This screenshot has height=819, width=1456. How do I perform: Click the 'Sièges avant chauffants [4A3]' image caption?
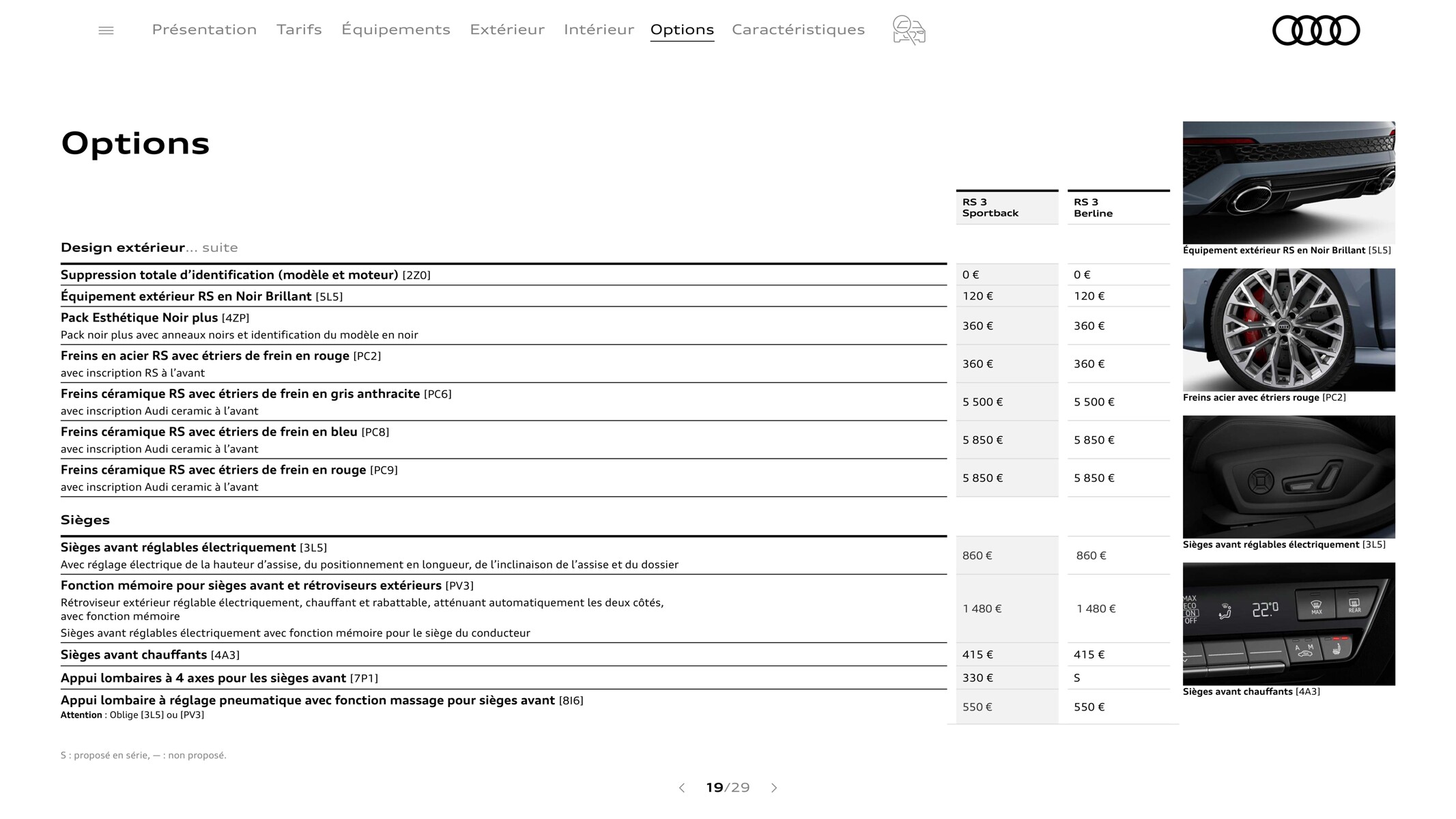[1251, 691]
